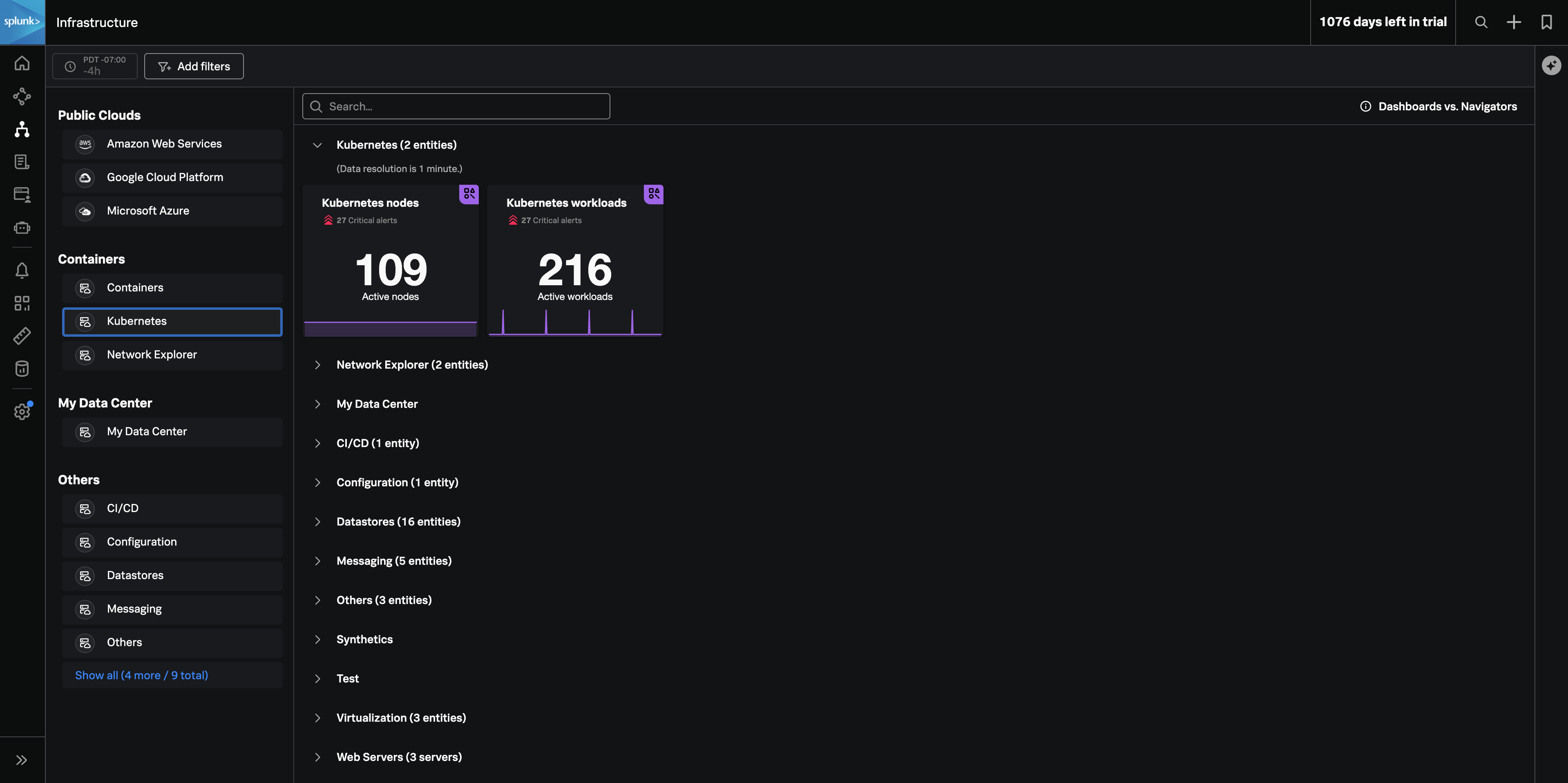Open the Home icon in left sidebar
The width and height of the screenshot is (1568, 783).
click(22, 63)
